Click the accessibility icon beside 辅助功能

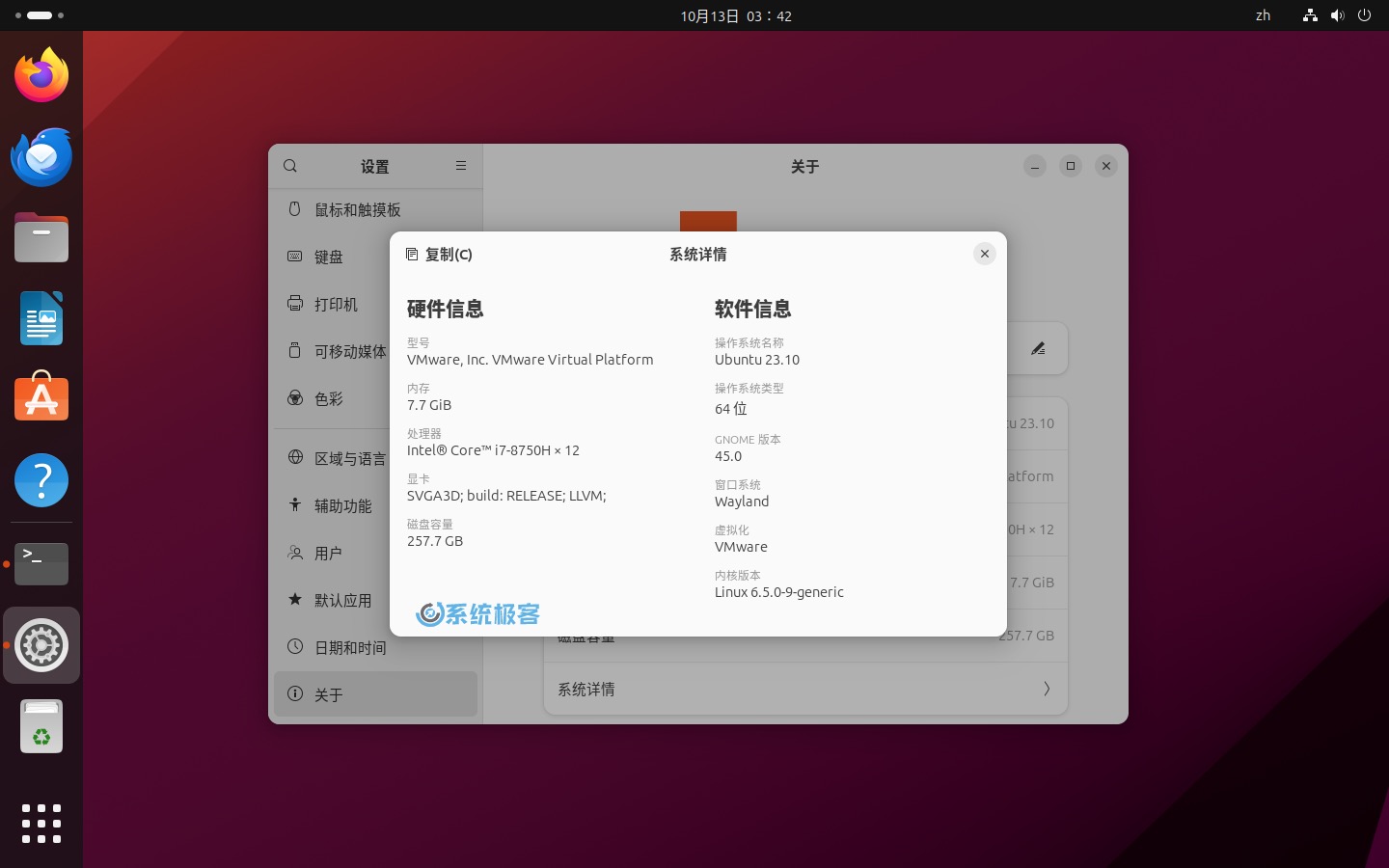(295, 504)
